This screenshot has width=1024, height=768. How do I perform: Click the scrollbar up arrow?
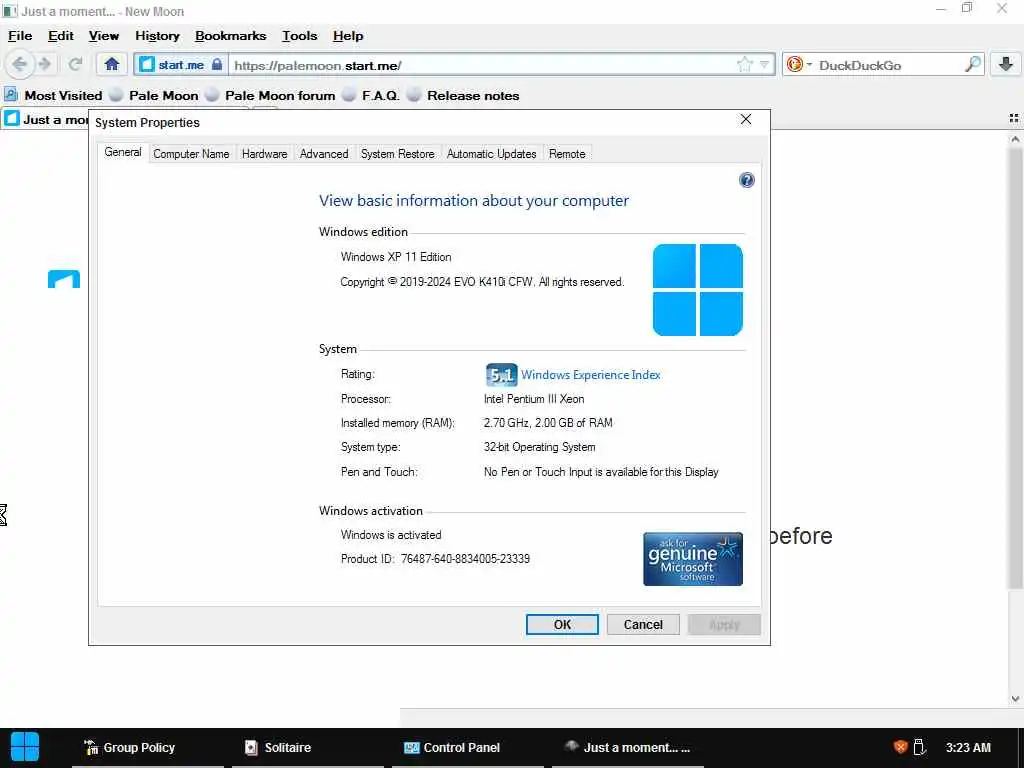point(1016,138)
